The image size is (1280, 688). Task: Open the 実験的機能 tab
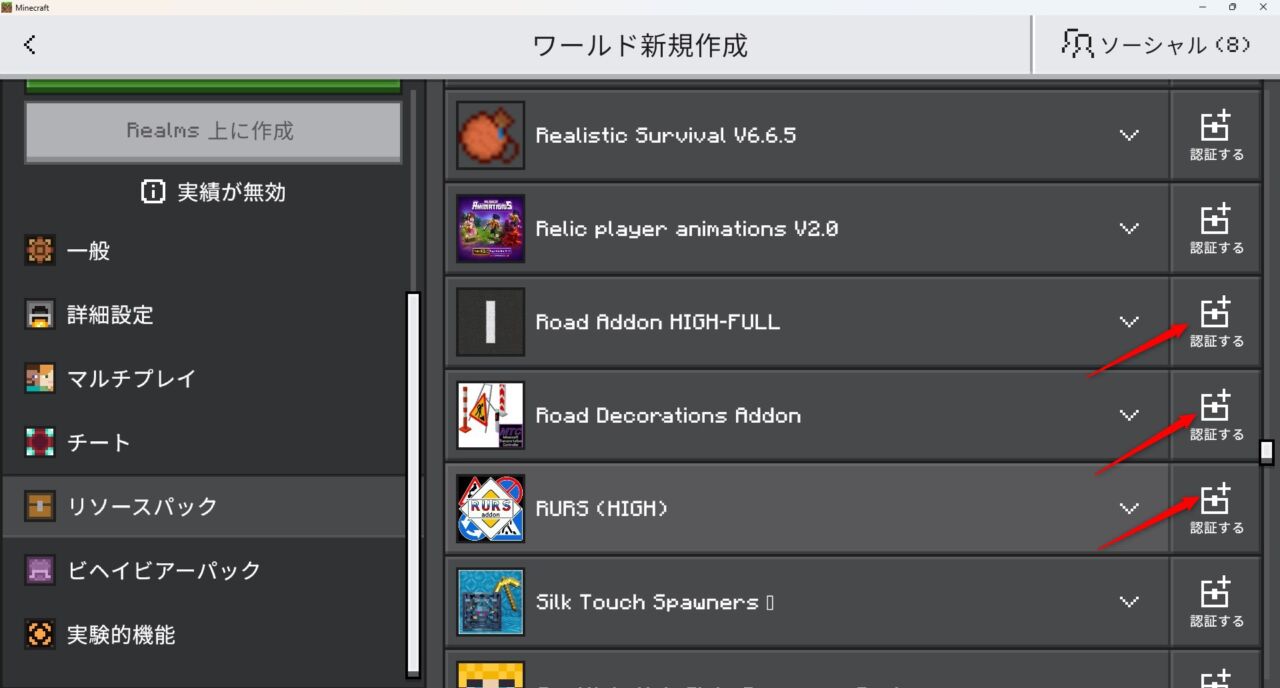(203, 635)
